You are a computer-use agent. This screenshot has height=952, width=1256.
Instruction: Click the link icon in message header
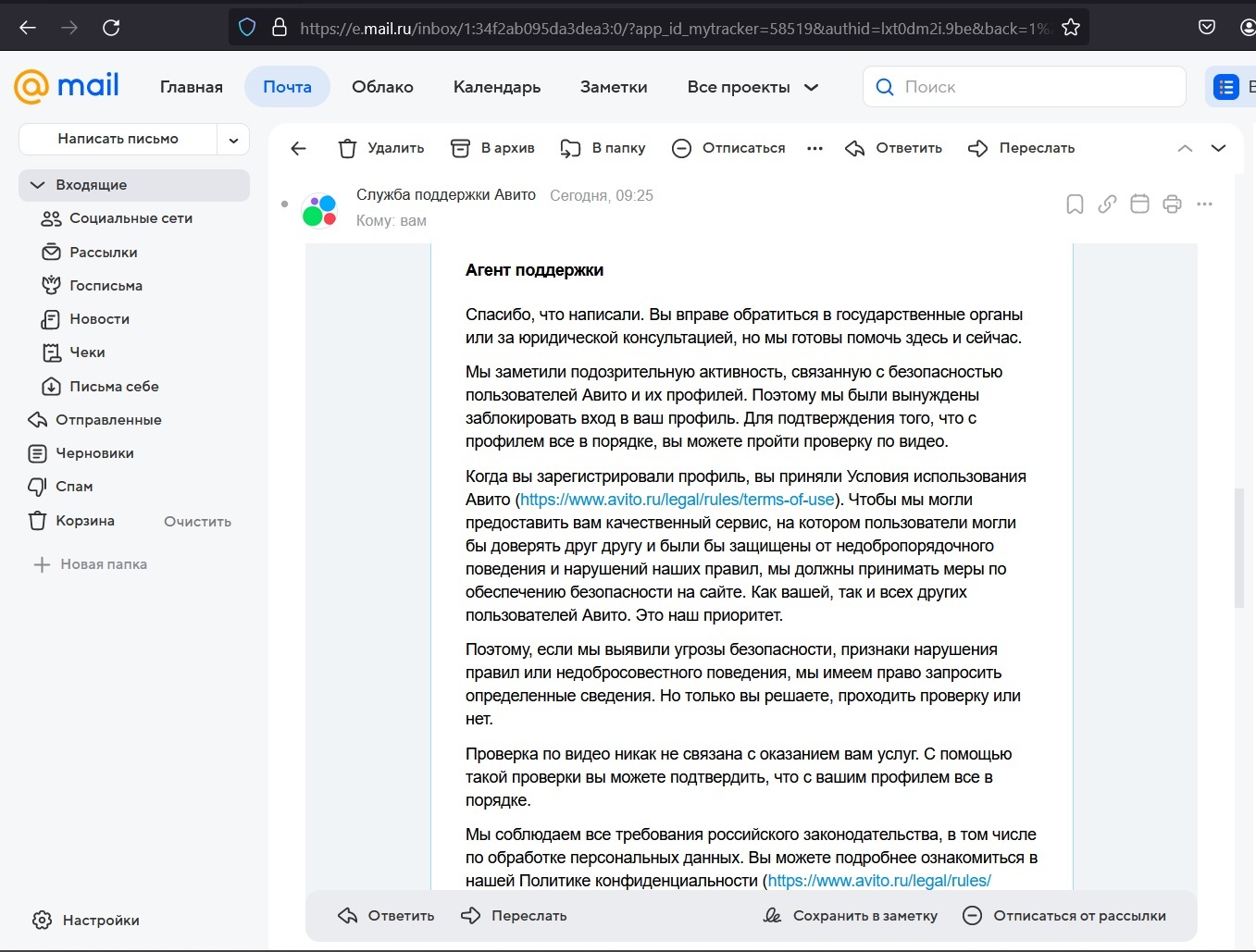click(1107, 204)
